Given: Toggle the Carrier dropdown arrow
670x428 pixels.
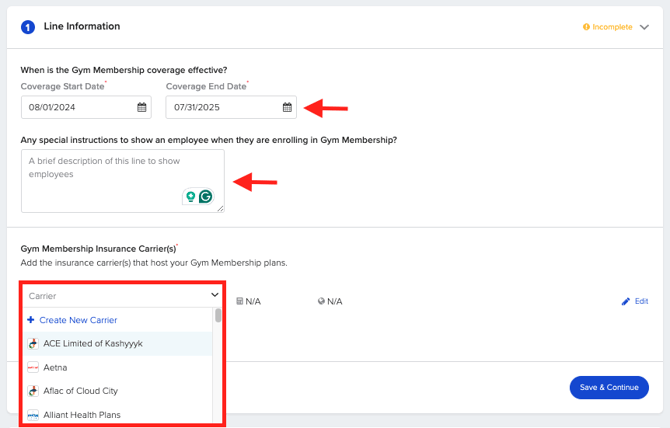Looking at the screenshot, I should tap(214, 296).
